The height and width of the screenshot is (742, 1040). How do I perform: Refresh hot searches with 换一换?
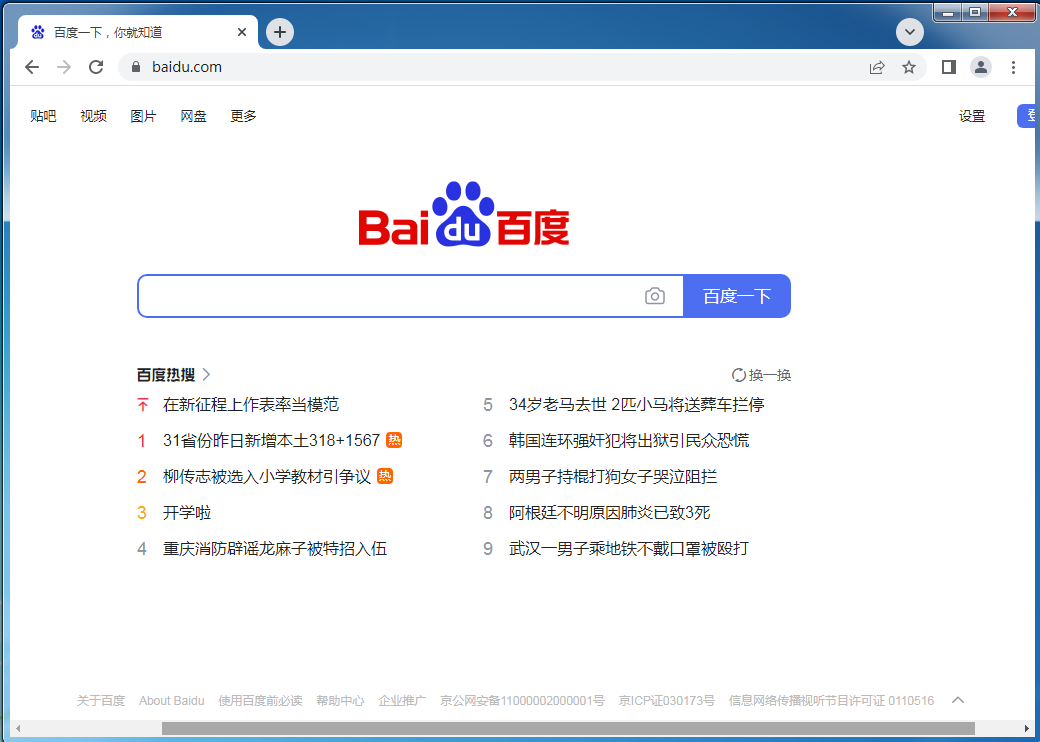pos(761,375)
